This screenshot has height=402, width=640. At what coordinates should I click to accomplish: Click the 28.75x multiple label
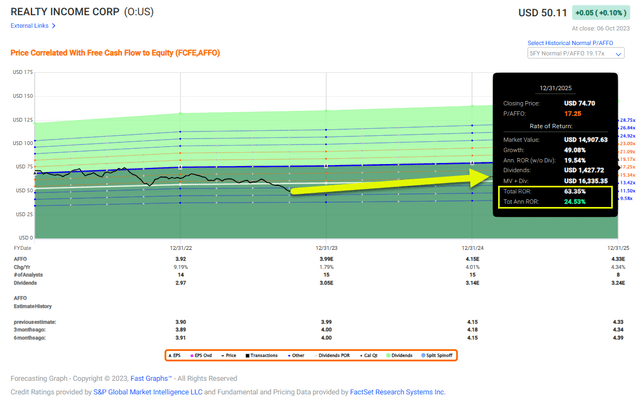click(x=628, y=120)
